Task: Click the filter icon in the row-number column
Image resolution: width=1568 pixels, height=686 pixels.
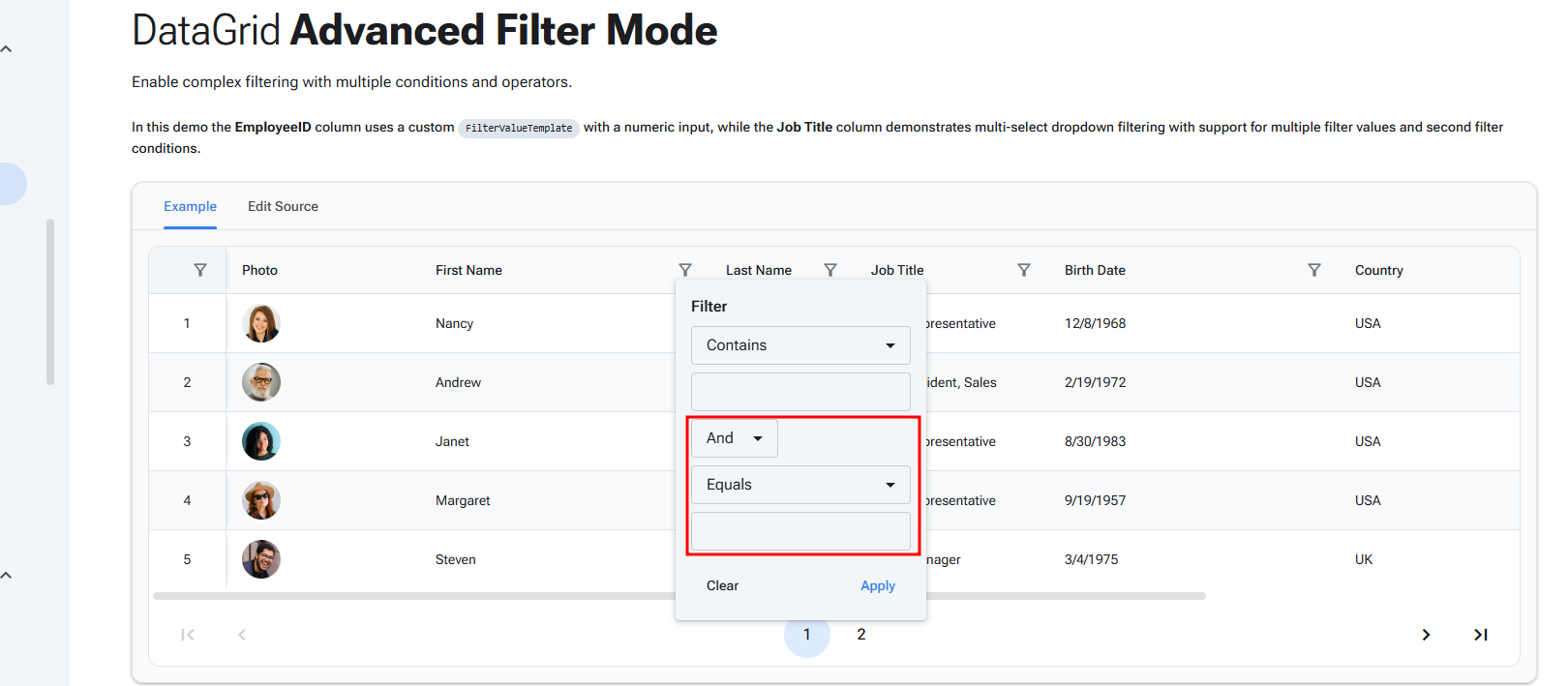Action: (x=200, y=270)
